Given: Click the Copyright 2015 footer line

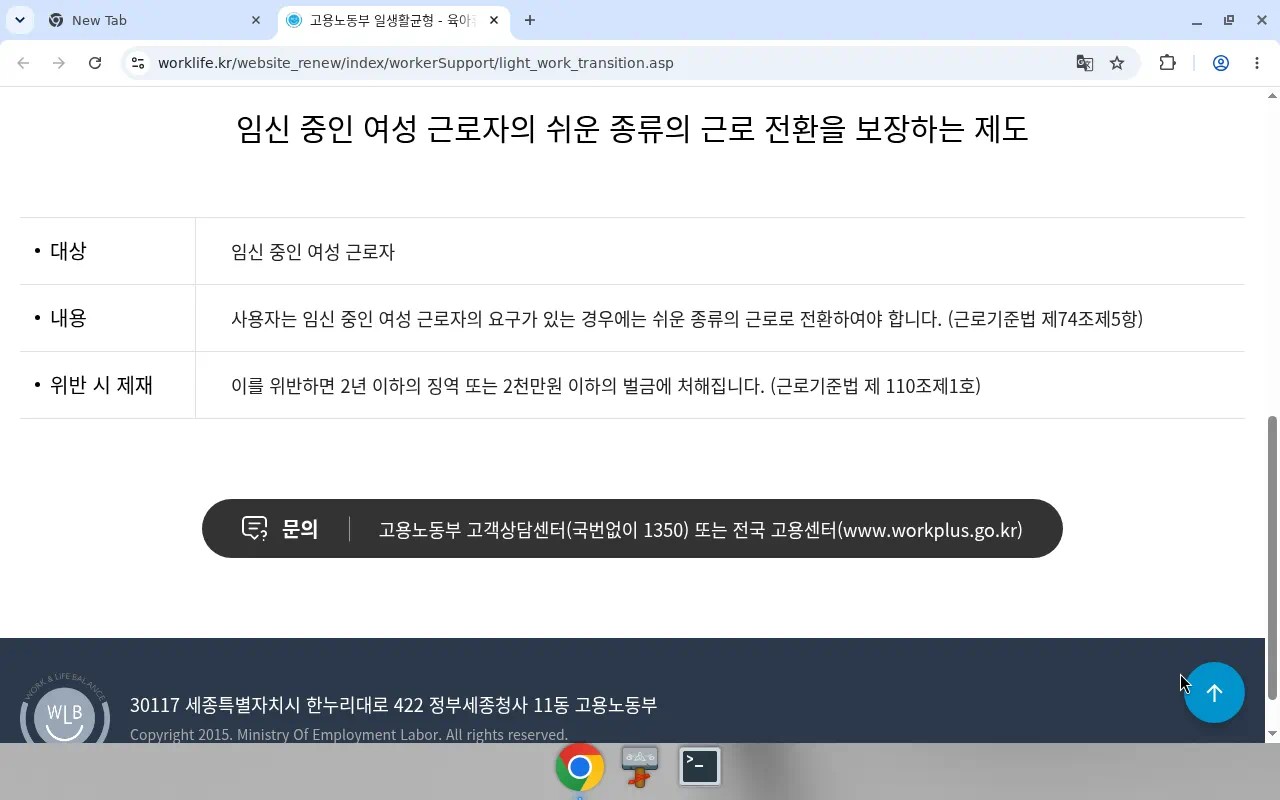Looking at the screenshot, I should tap(349, 735).
